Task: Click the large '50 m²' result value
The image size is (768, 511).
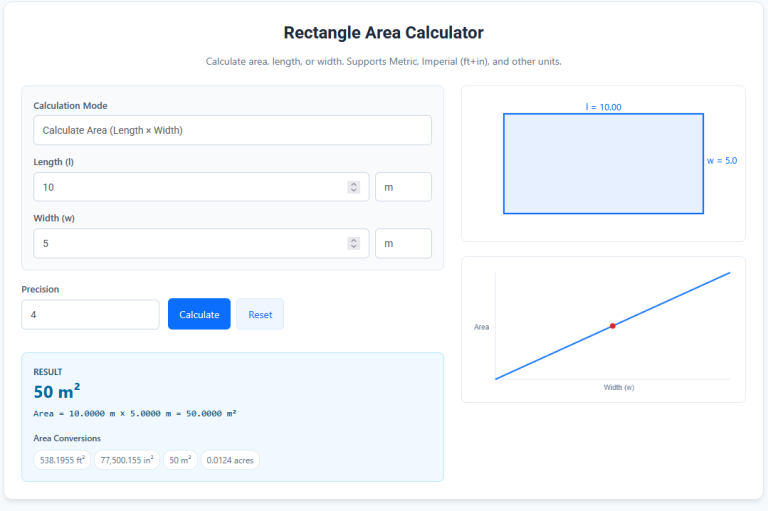Action: pyautogui.click(x=57, y=391)
